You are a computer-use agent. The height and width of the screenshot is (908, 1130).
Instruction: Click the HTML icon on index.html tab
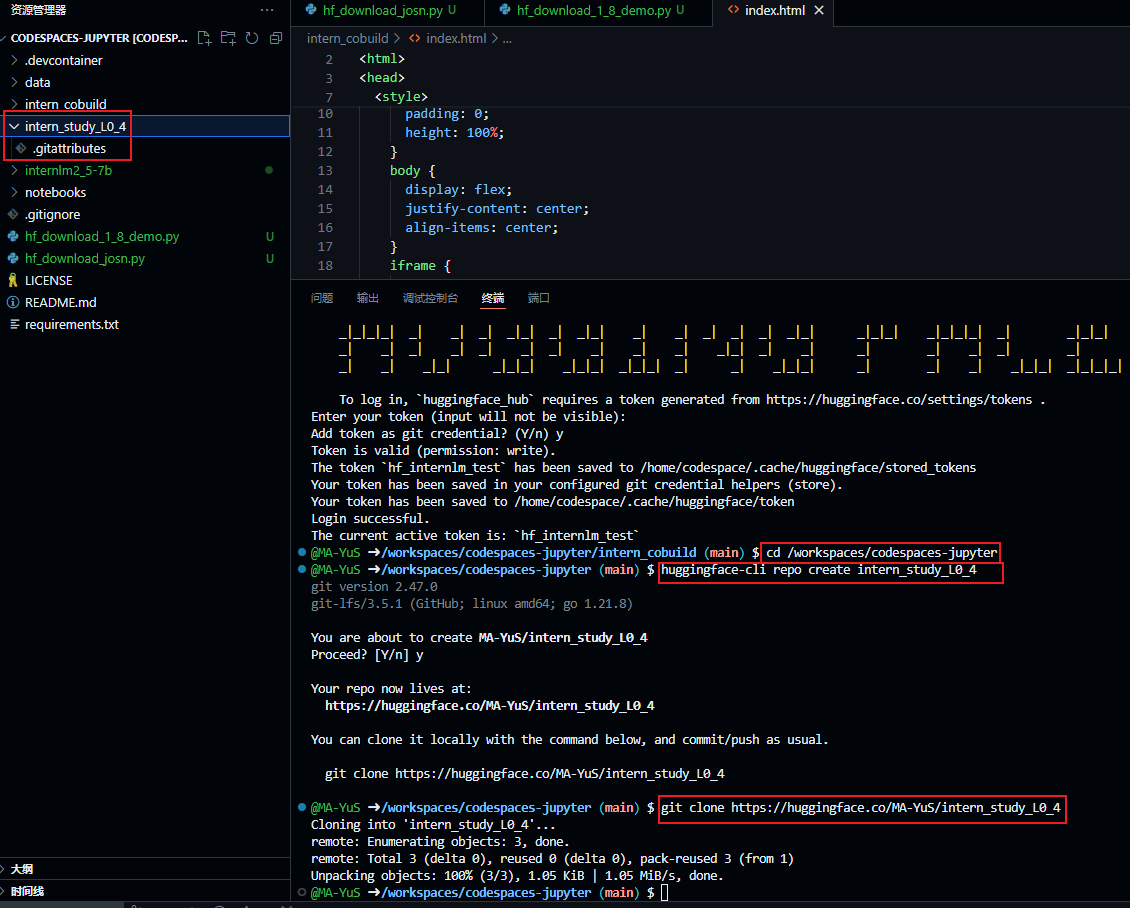733,10
